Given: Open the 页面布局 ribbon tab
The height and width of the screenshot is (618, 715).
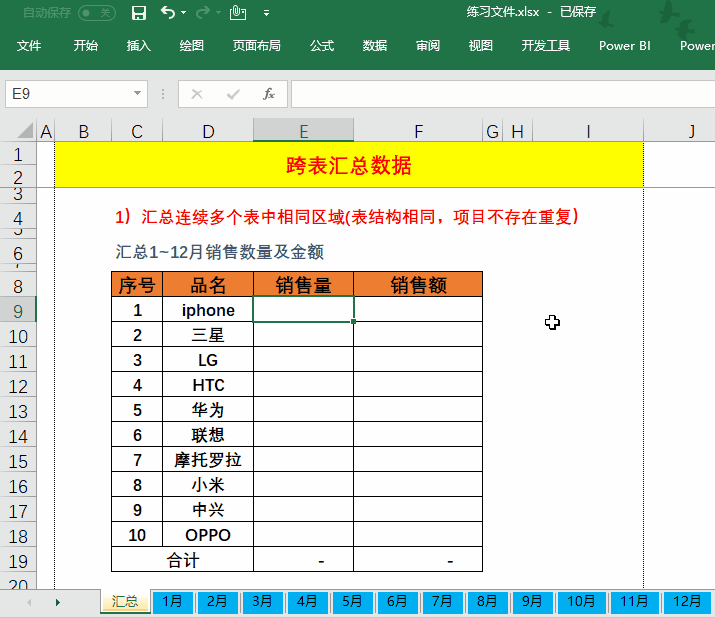Looking at the screenshot, I should pos(257,46).
